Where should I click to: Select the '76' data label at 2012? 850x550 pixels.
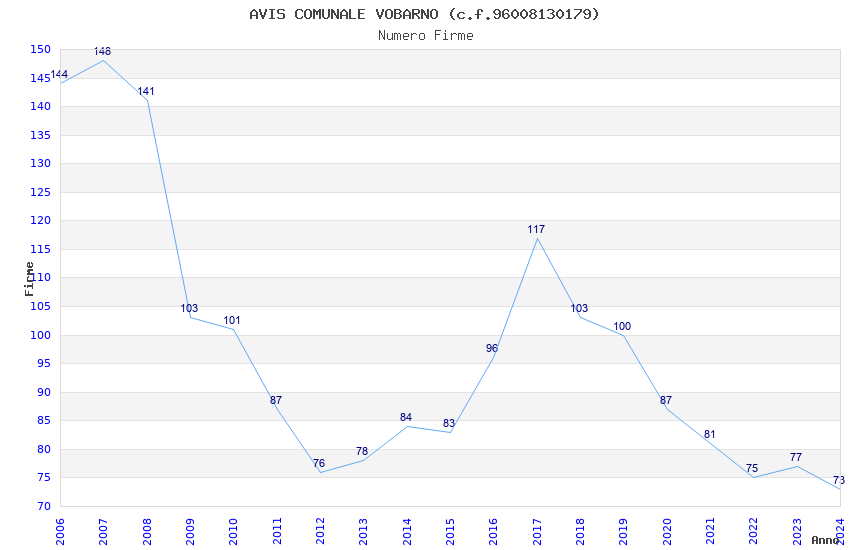pyautogui.click(x=319, y=463)
